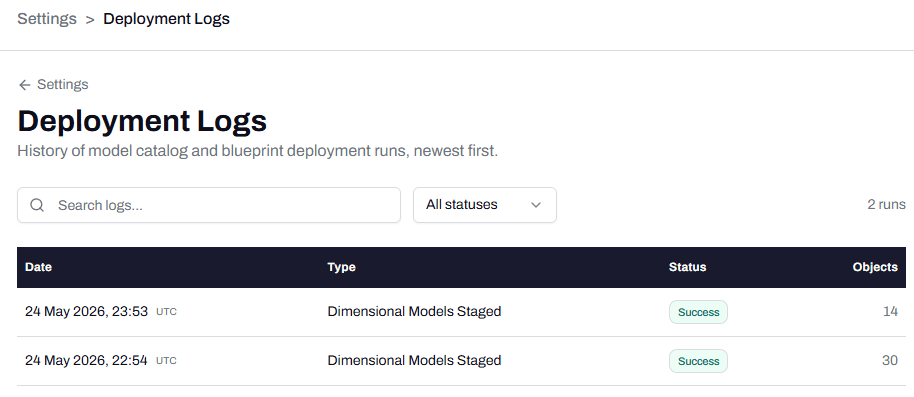Click the Objects column header
The image size is (914, 397).
pos(875,267)
